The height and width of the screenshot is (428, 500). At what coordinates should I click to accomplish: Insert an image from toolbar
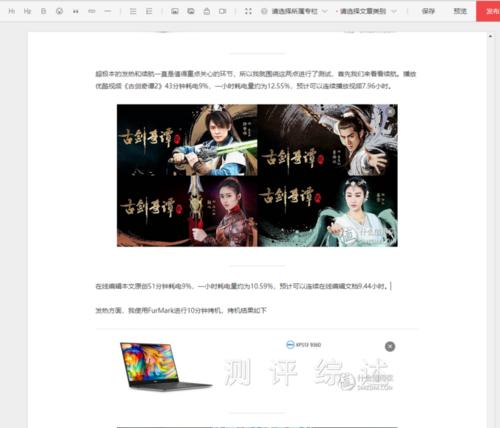click(175, 11)
